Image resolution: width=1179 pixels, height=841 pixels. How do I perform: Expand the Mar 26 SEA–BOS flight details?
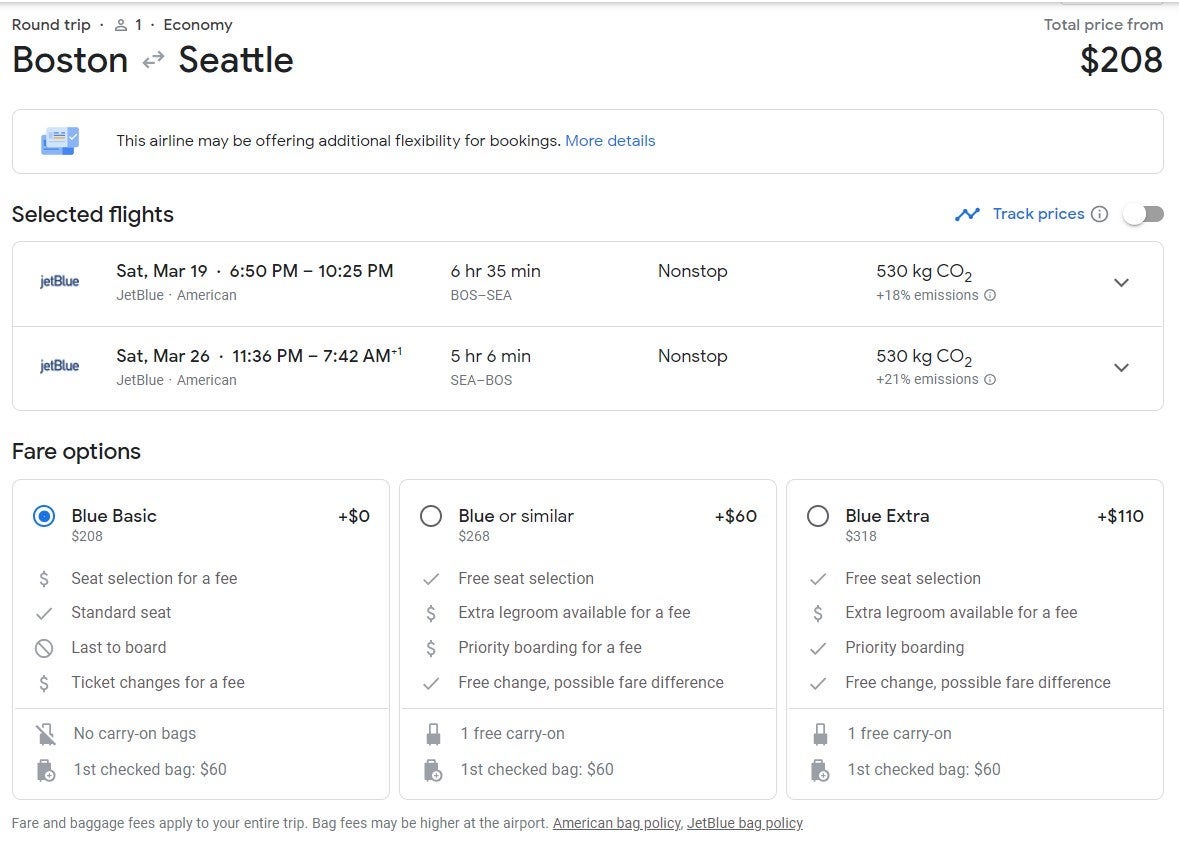[1121, 367]
